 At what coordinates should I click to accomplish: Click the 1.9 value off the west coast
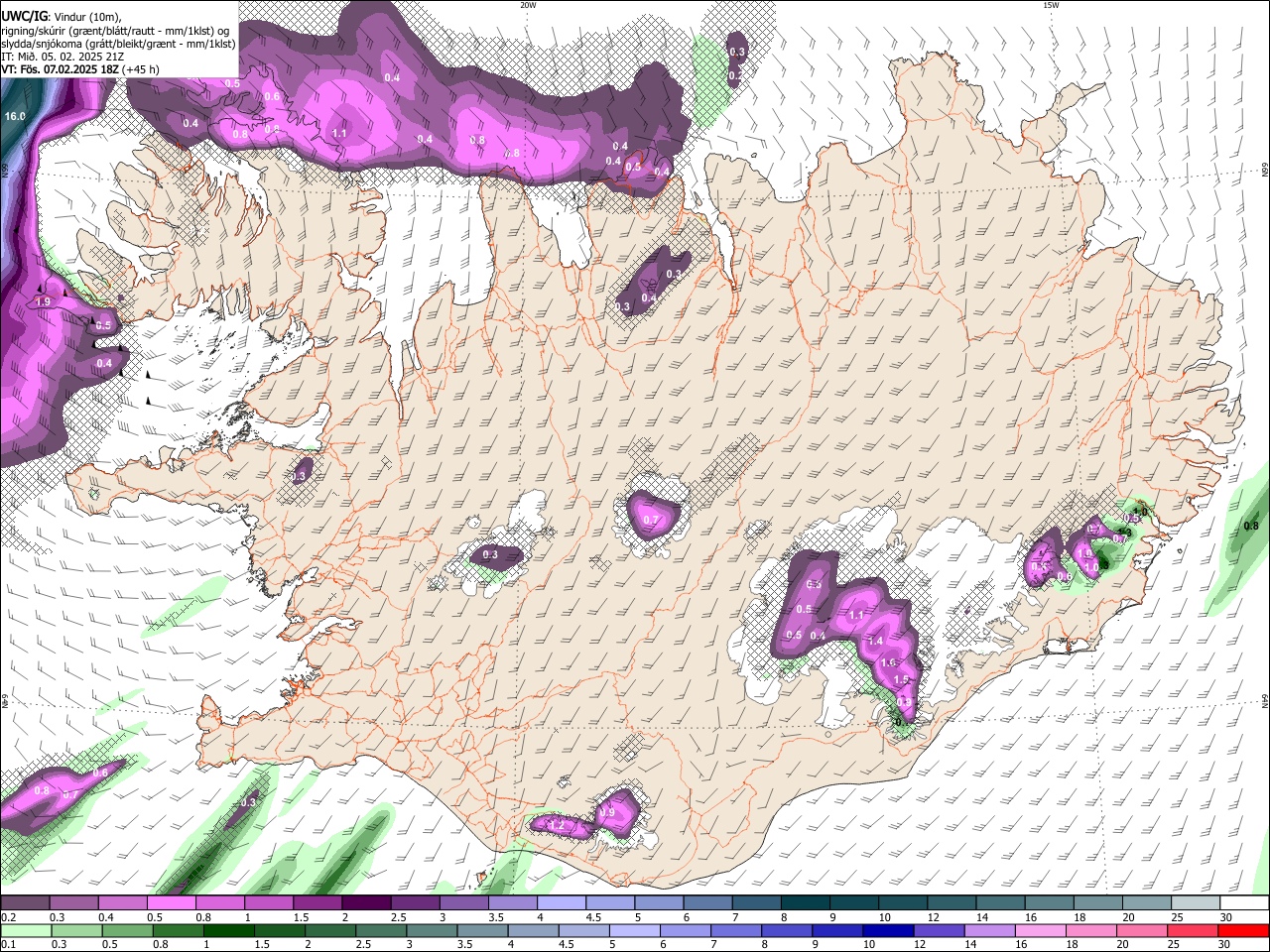pos(43,301)
